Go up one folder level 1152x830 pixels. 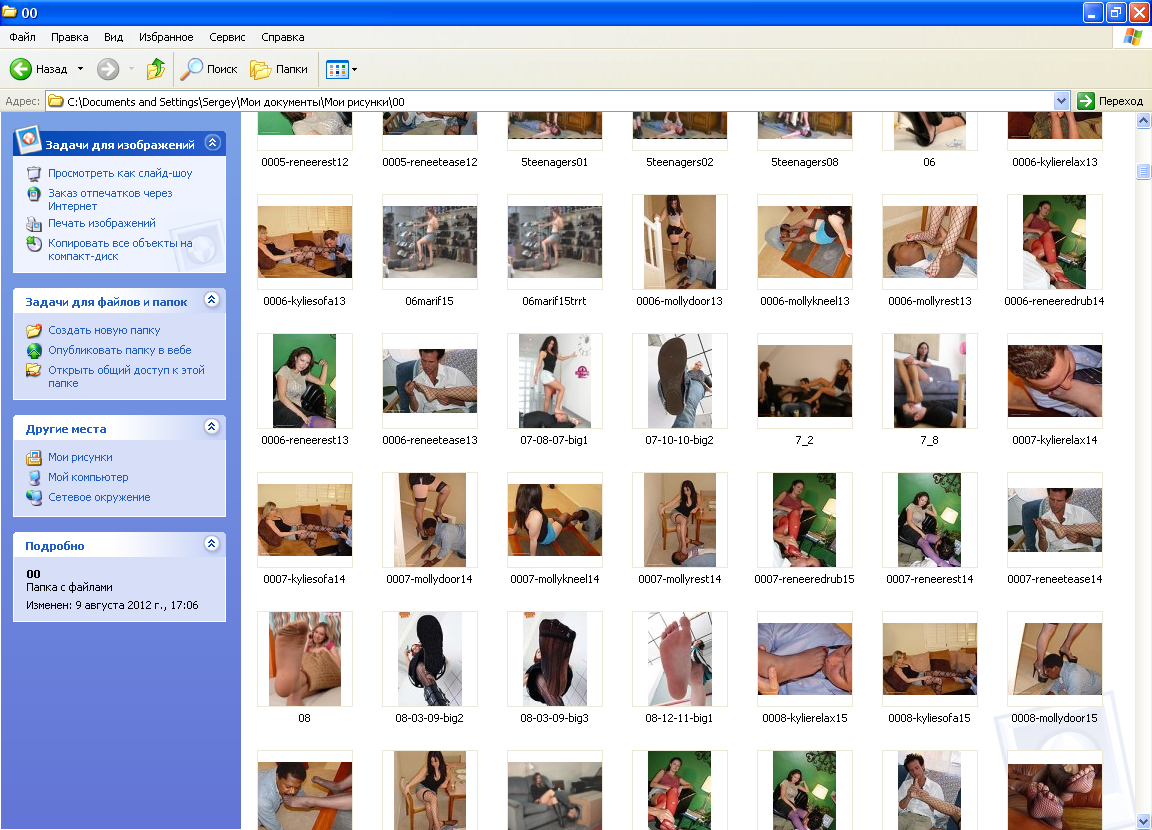156,69
